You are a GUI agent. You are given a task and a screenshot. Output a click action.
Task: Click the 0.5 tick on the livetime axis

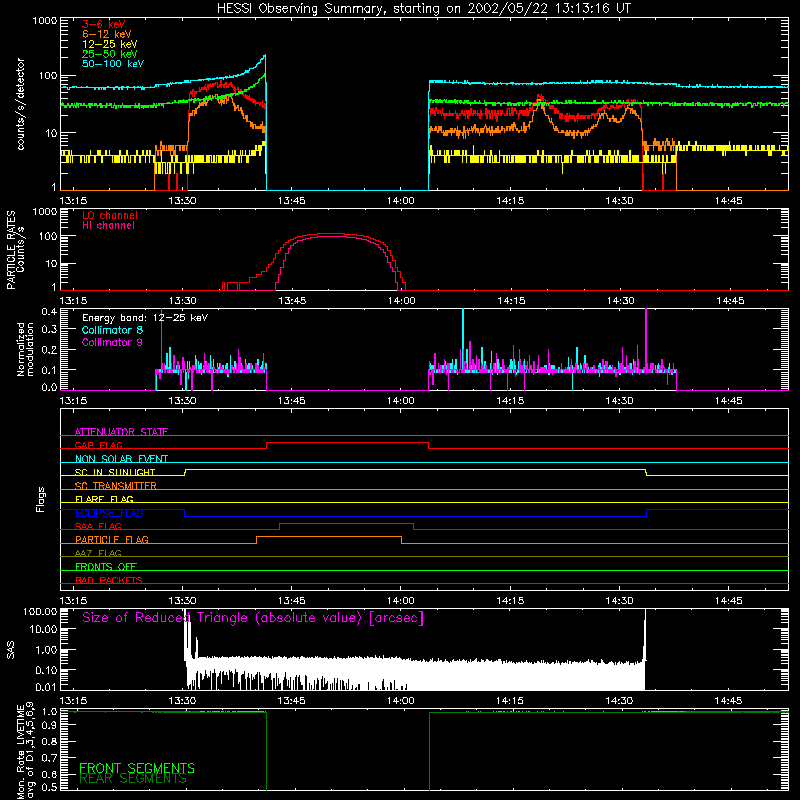tap(49, 787)
